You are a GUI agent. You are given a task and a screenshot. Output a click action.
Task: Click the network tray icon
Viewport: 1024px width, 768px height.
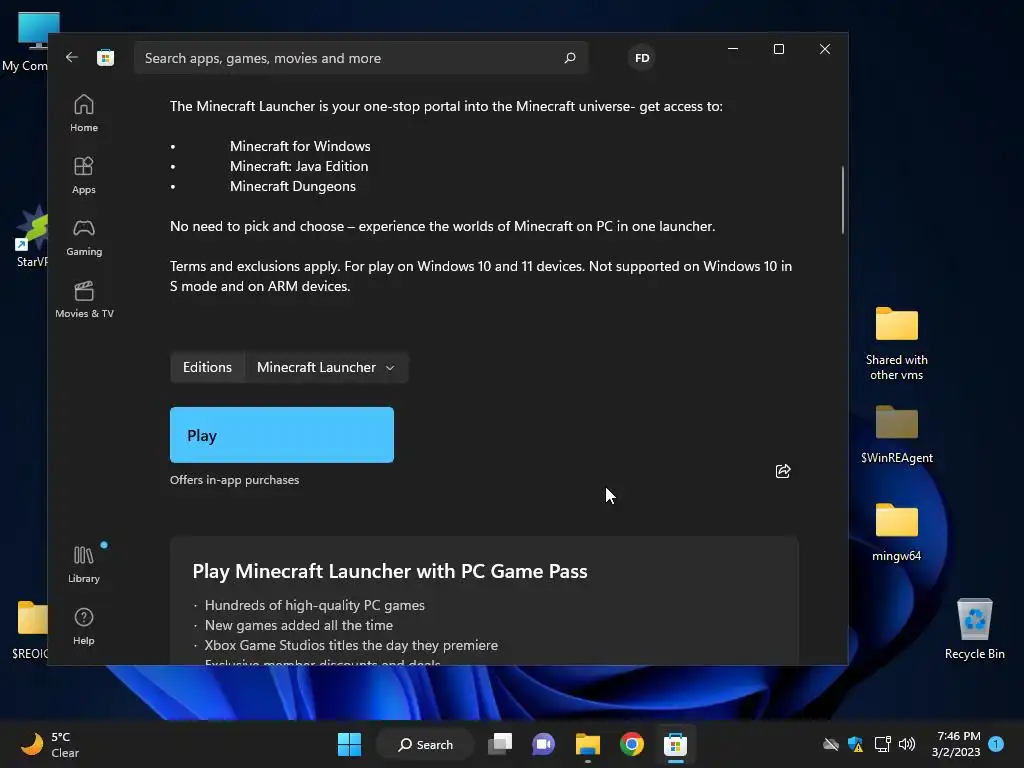point(882,744)
